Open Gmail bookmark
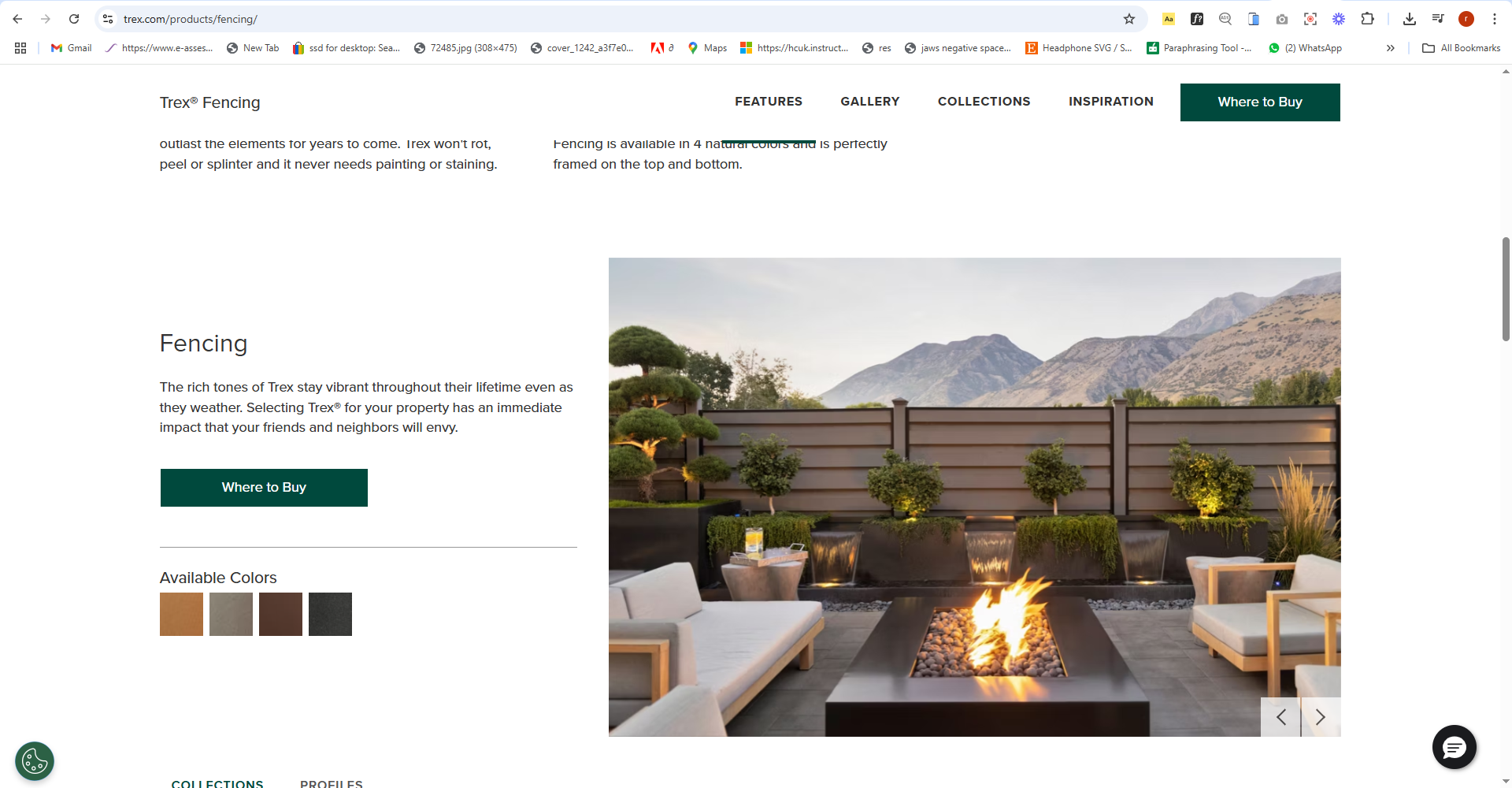The width and height of the screenshot is (1512, 788). coord(72,48)
